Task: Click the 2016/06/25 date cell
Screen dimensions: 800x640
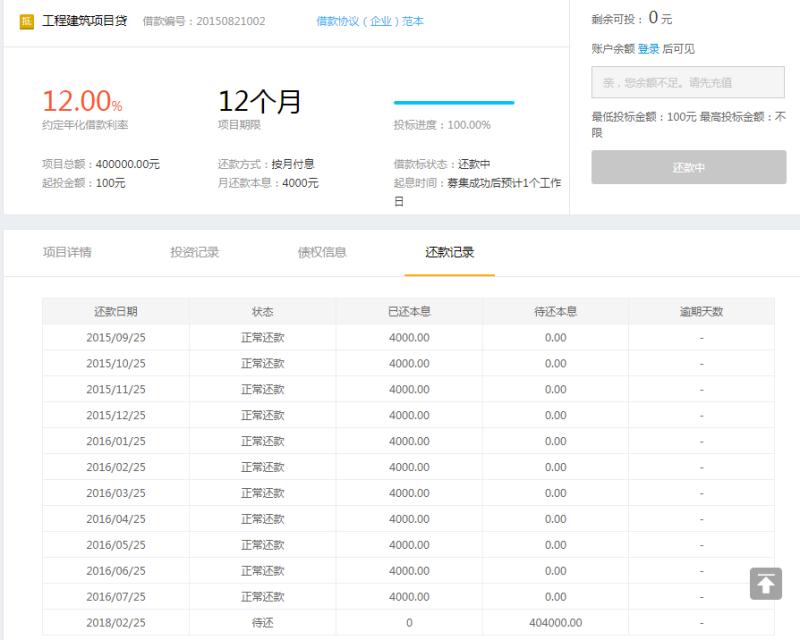Action: point(116,571)
